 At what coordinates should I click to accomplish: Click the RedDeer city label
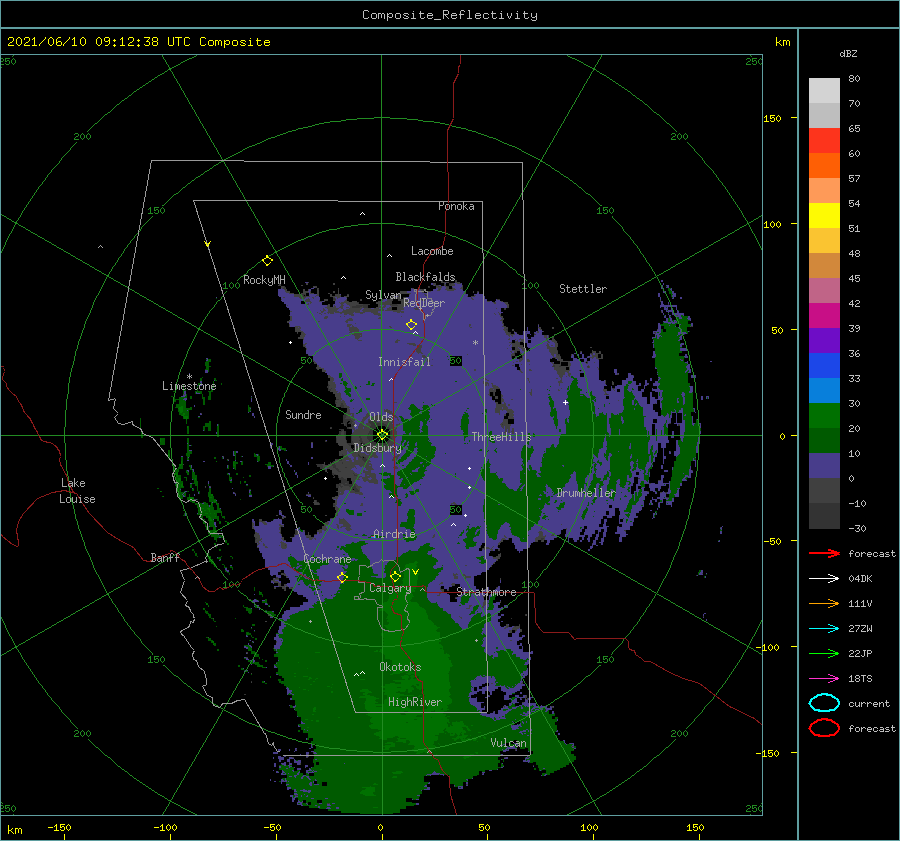click(424, 303)
